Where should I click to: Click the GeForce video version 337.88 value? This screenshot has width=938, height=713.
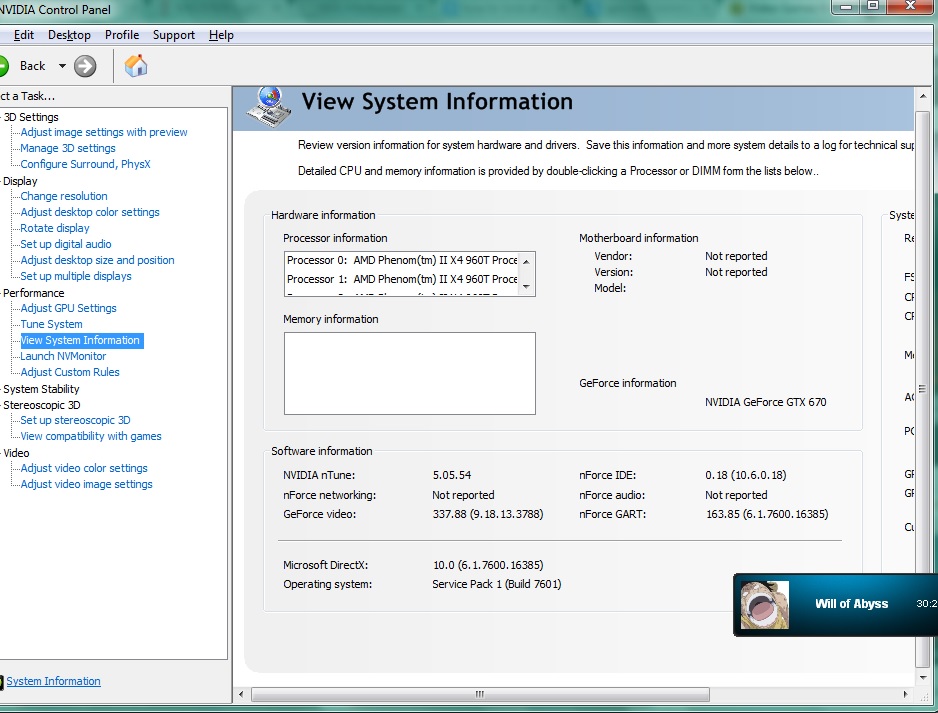tap(488, 514)
